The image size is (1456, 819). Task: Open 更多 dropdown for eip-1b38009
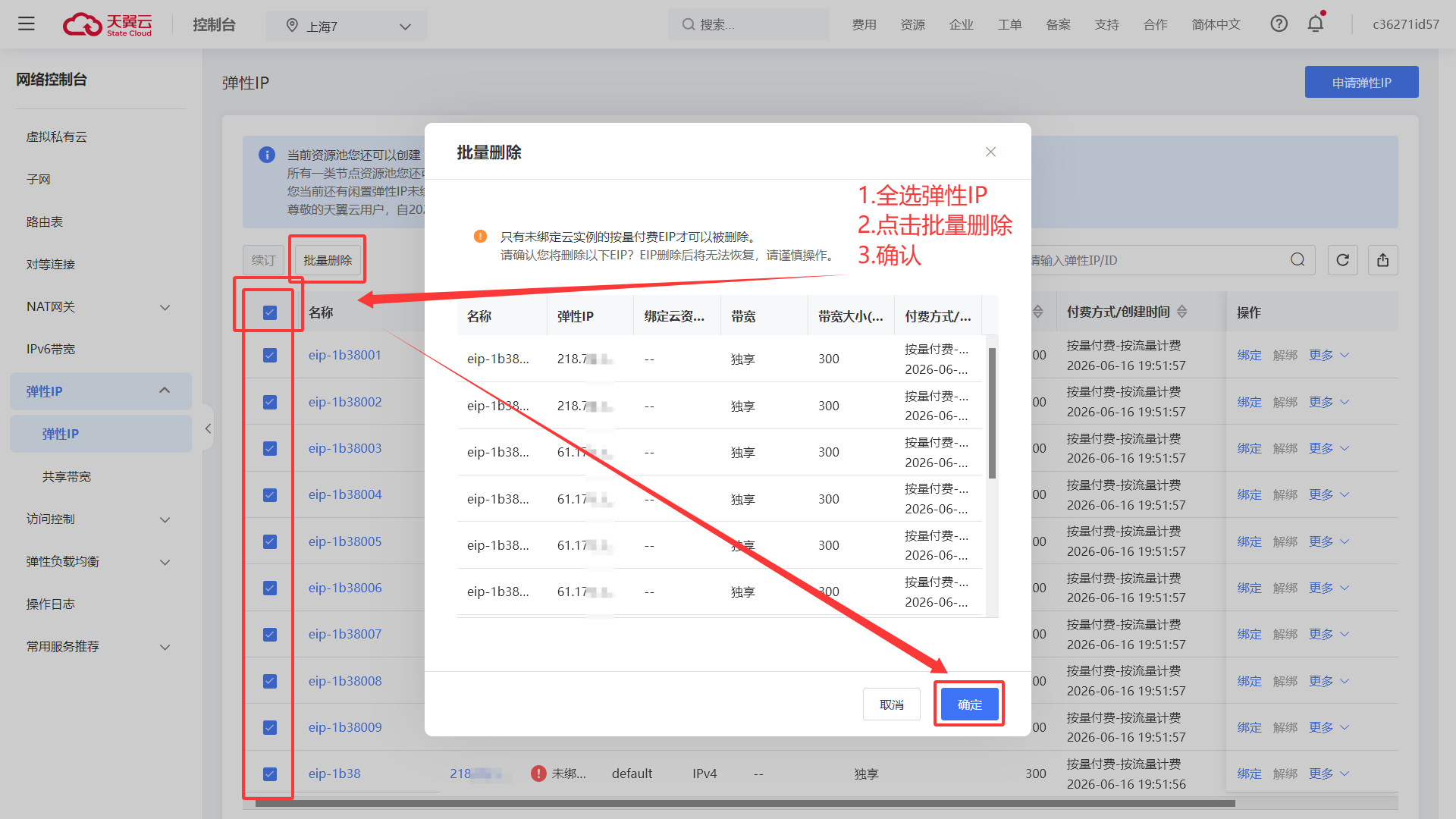point(1329,727)
